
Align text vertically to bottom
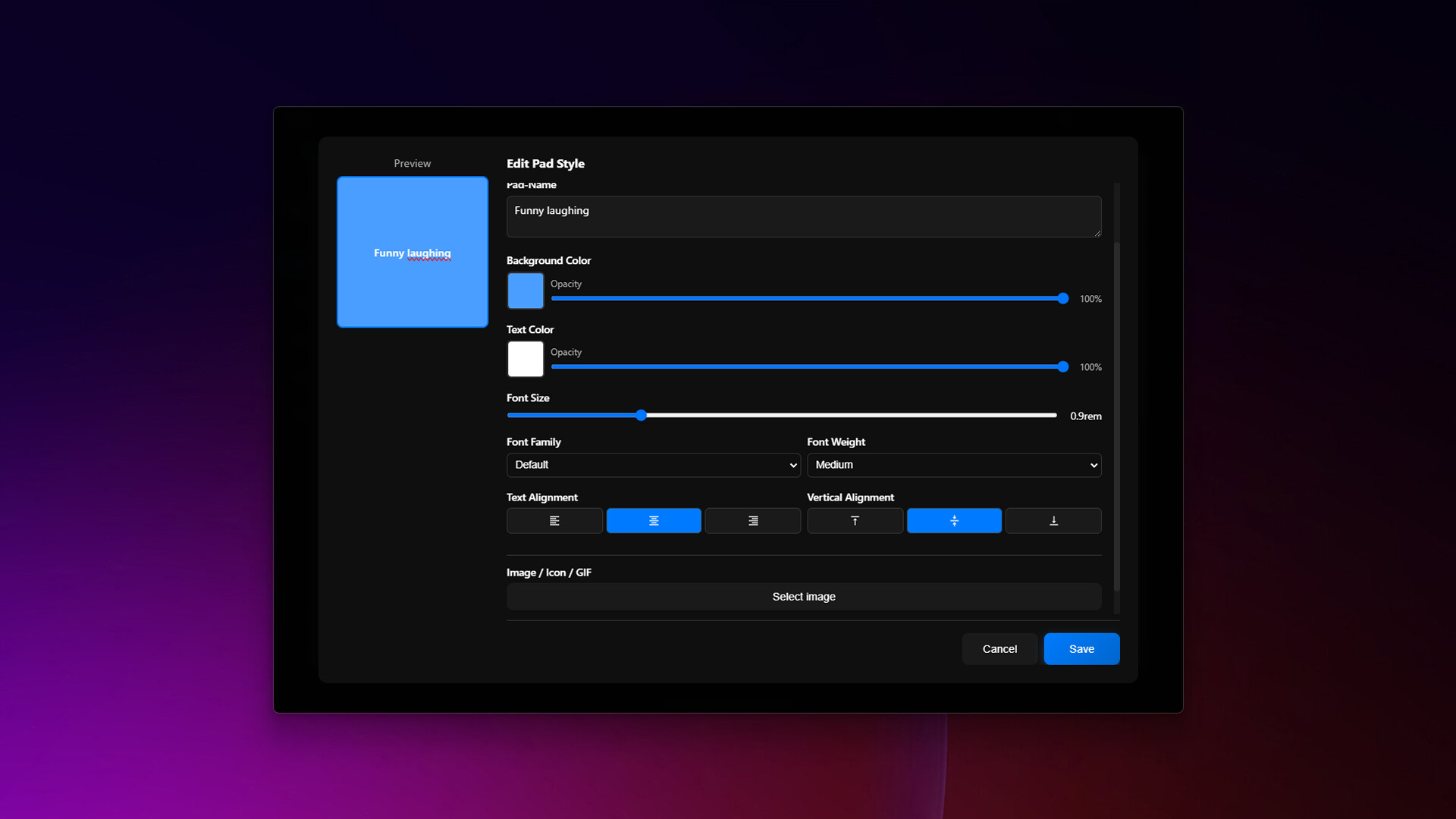1053,521
